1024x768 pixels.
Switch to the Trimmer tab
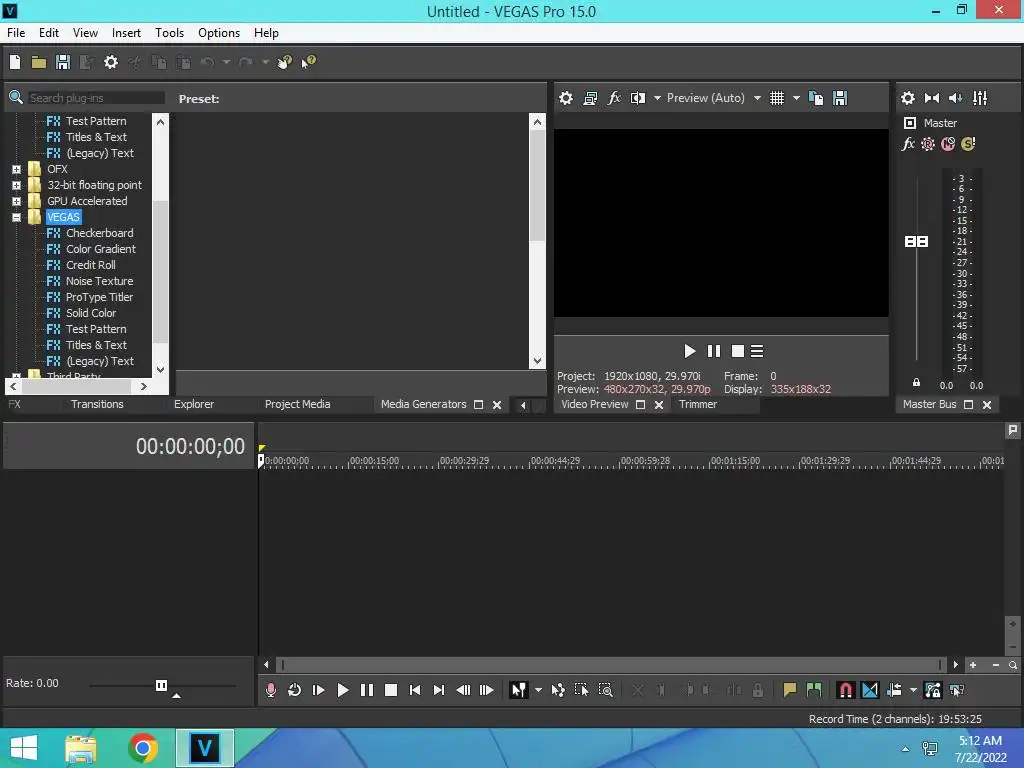(697, 404)
